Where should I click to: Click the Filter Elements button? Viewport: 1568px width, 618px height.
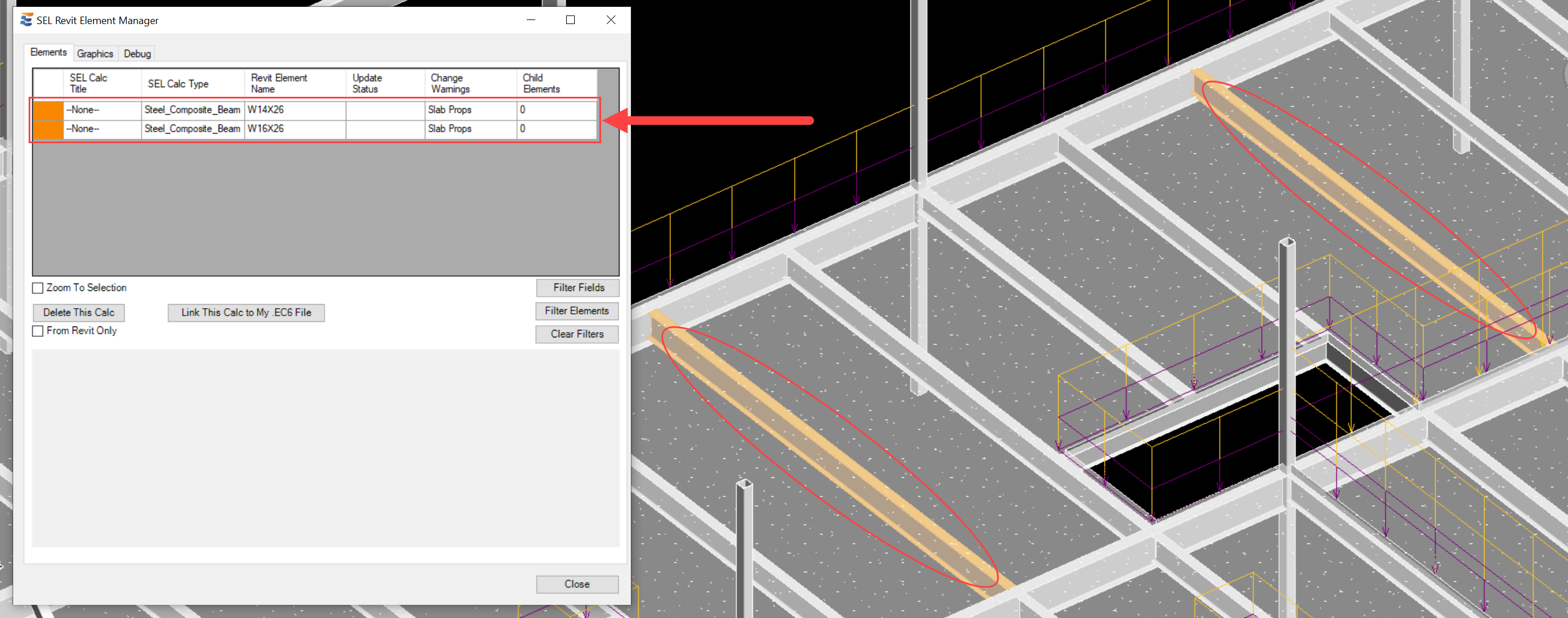(576, 311)
